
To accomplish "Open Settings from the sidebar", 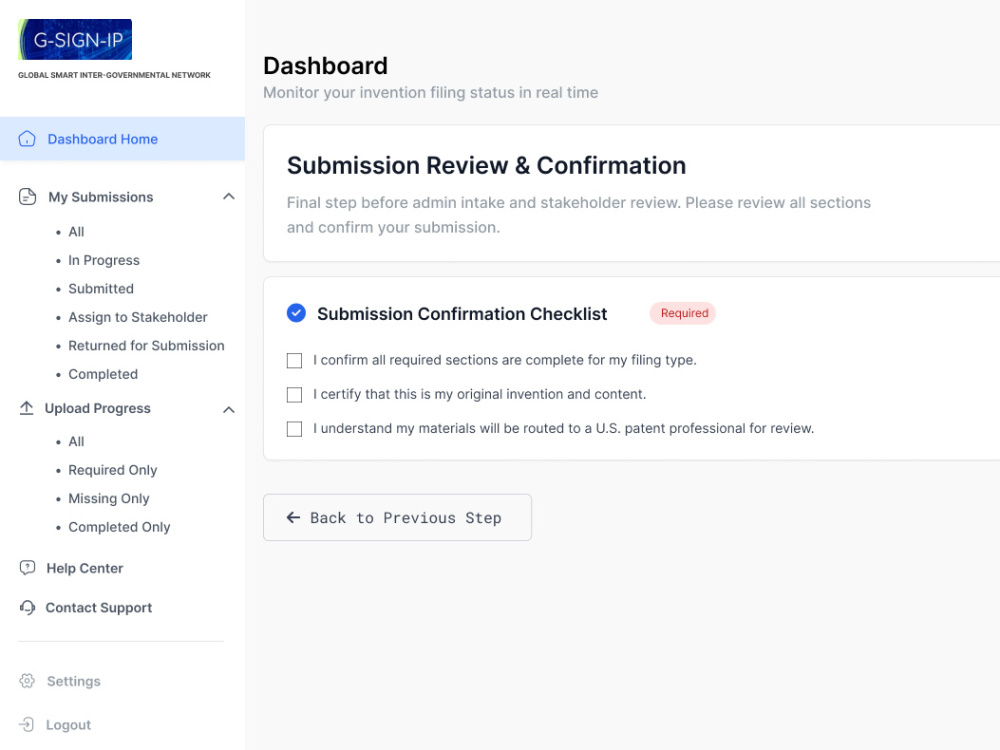I will coord(73,680).
